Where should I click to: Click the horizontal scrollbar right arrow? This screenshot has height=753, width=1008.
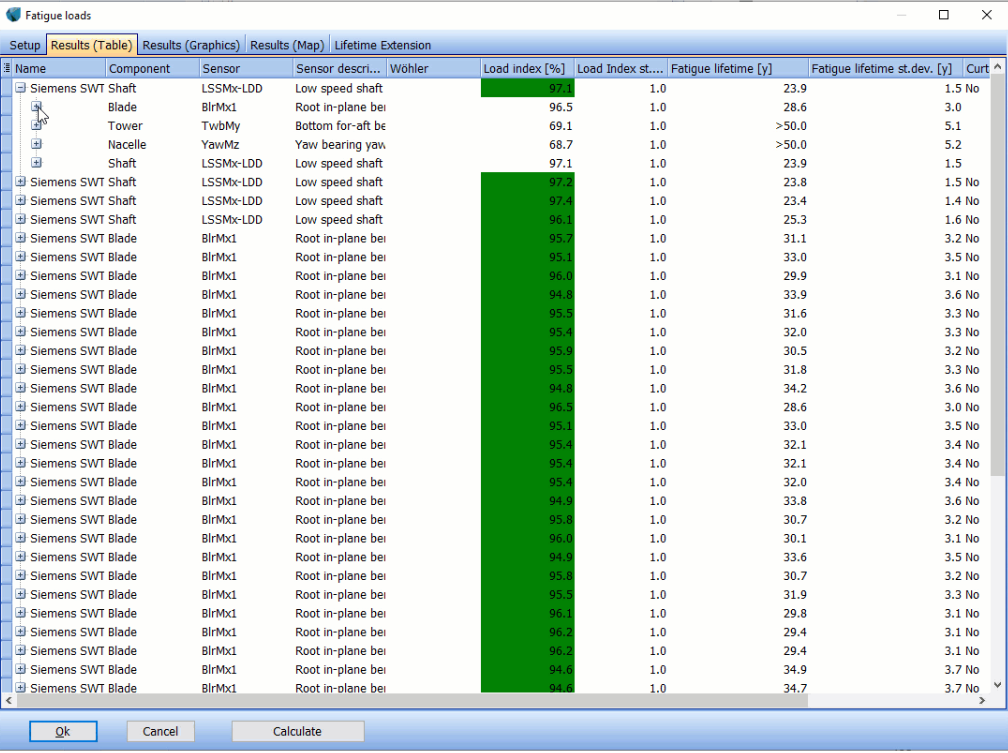[982, 700]
